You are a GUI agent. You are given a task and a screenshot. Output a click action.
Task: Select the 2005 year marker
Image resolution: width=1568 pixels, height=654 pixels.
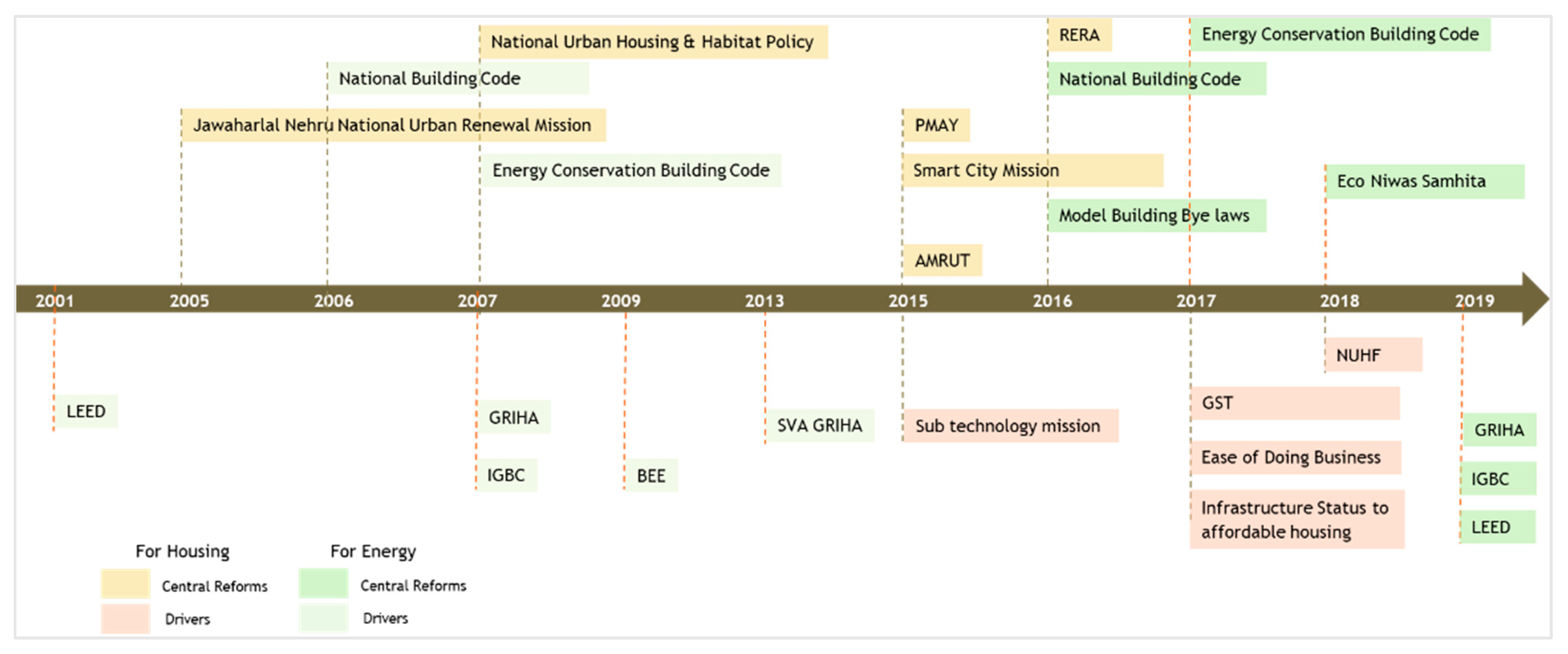point(189,300)
